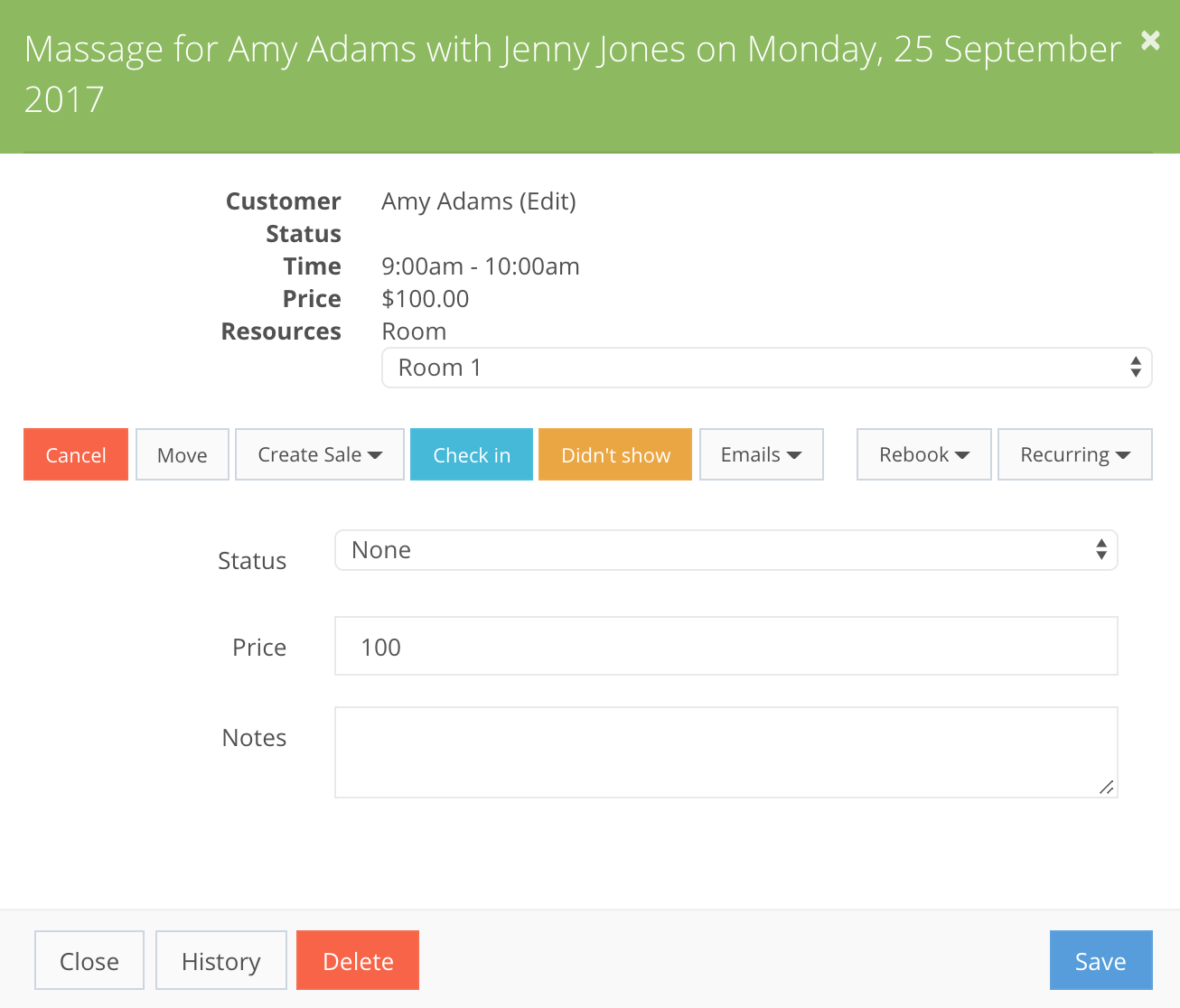Image resolution: width=1180 pixels, height=1008 pixels.
Task: Close the dialog with the Close button
Action: (x=89, y=960)
